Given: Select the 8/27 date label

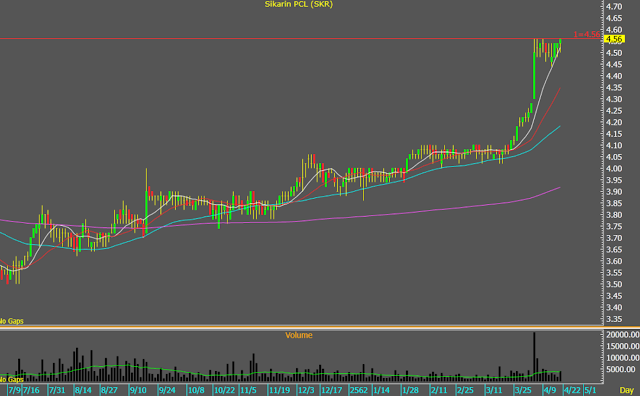Looking at the screenshot, I should click(x=109, y=390).
